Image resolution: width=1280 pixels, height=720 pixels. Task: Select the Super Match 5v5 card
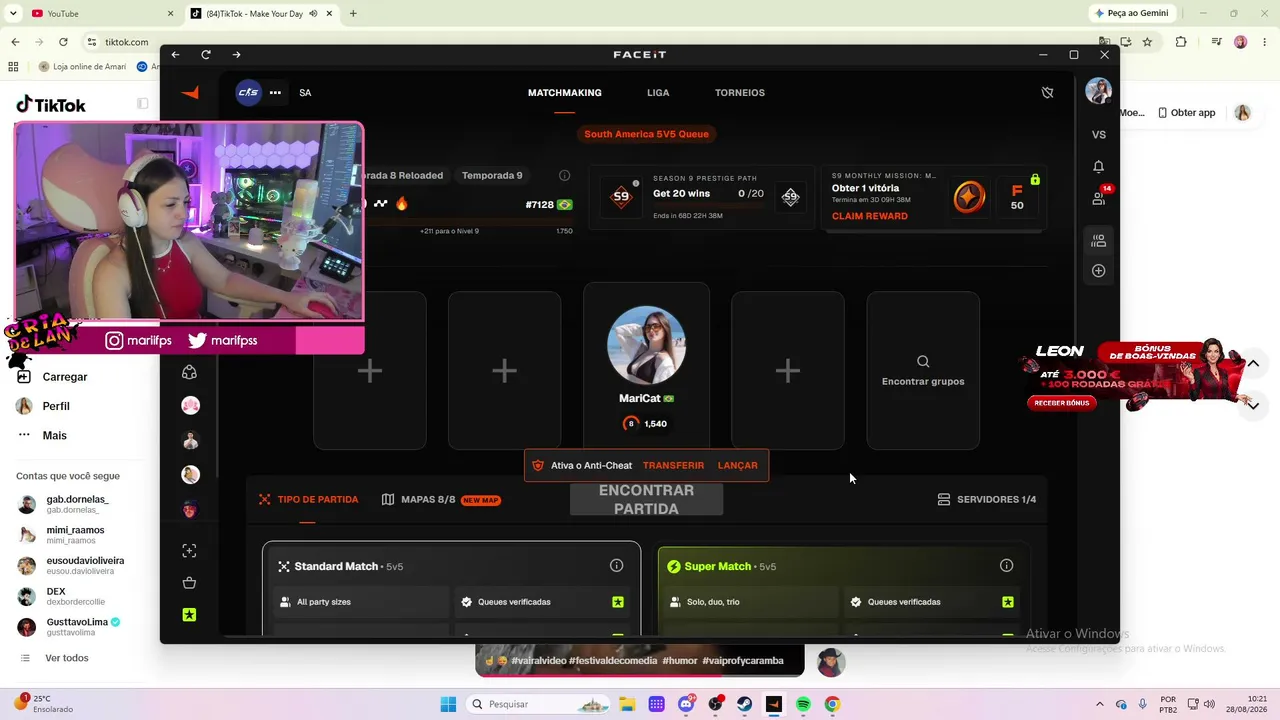pyautogui.click(x=841, y=588)
